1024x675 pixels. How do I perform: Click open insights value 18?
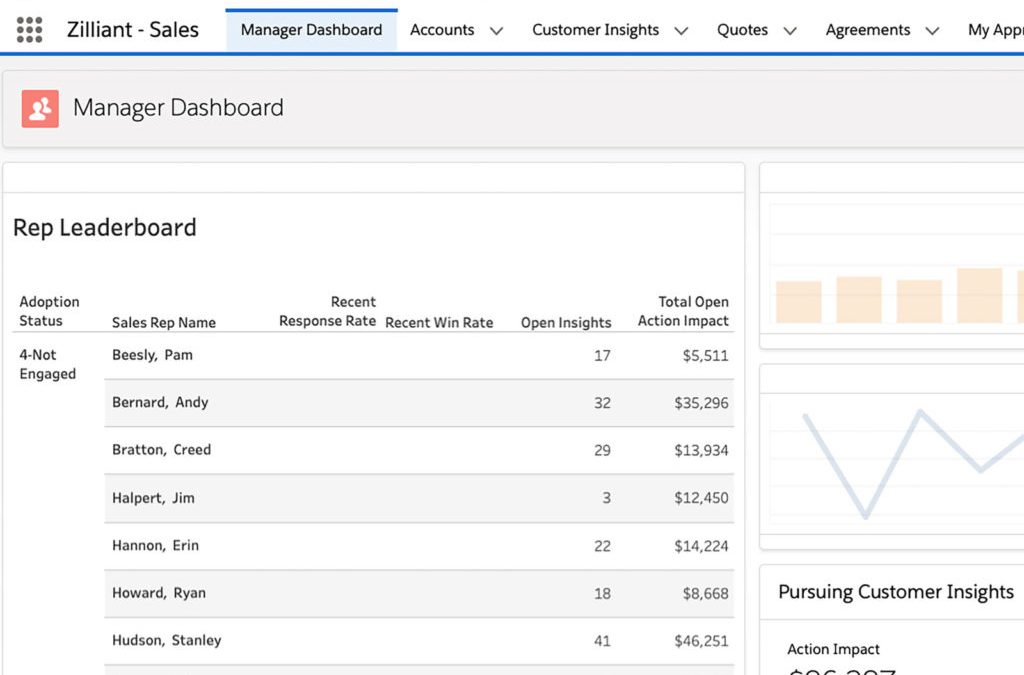pyautogui.click(x=602, y=593)
